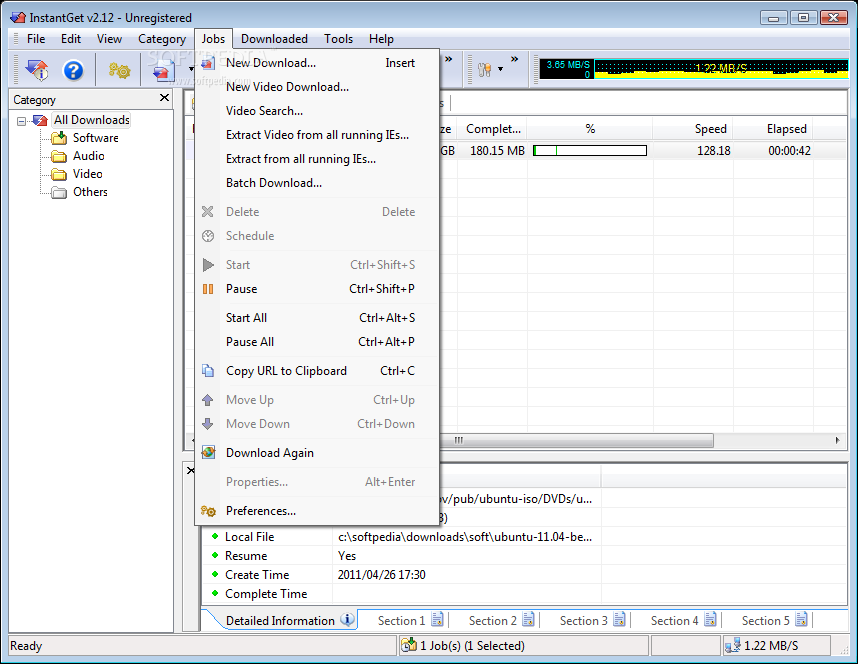Choose Extract Video from all running IEs
This screenshot has width=858, height=664.
(x=317, y=135)
